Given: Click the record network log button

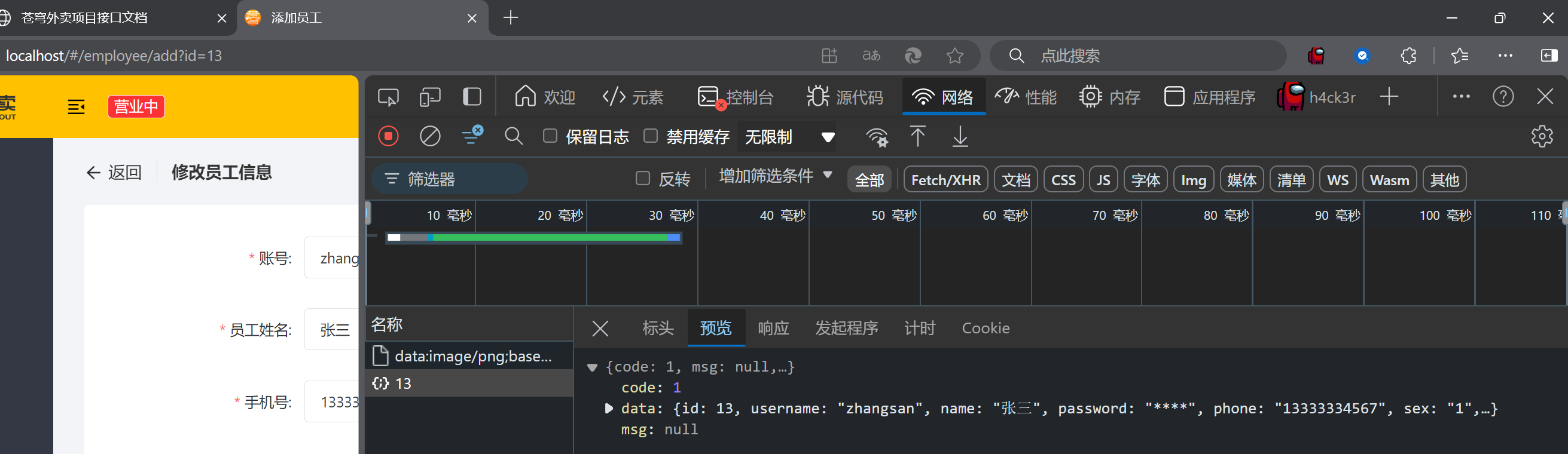Looking at the screenshot, I should click(x=388, y=136).
